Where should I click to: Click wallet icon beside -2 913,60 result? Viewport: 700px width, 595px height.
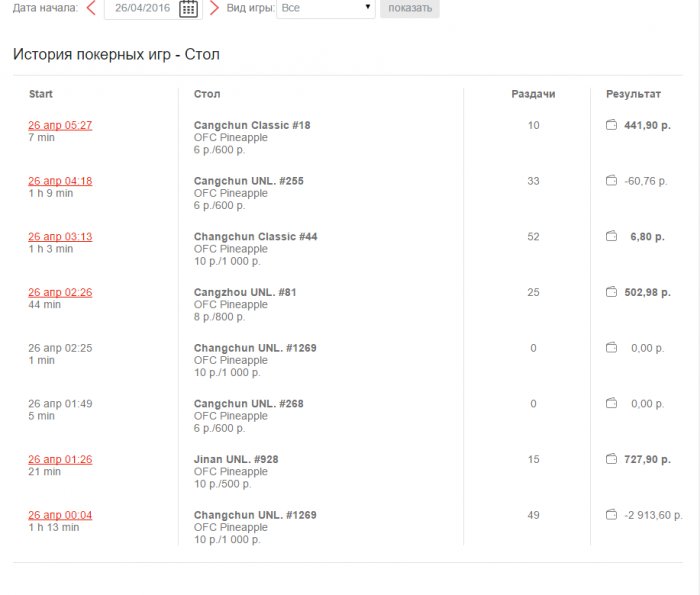612,515
